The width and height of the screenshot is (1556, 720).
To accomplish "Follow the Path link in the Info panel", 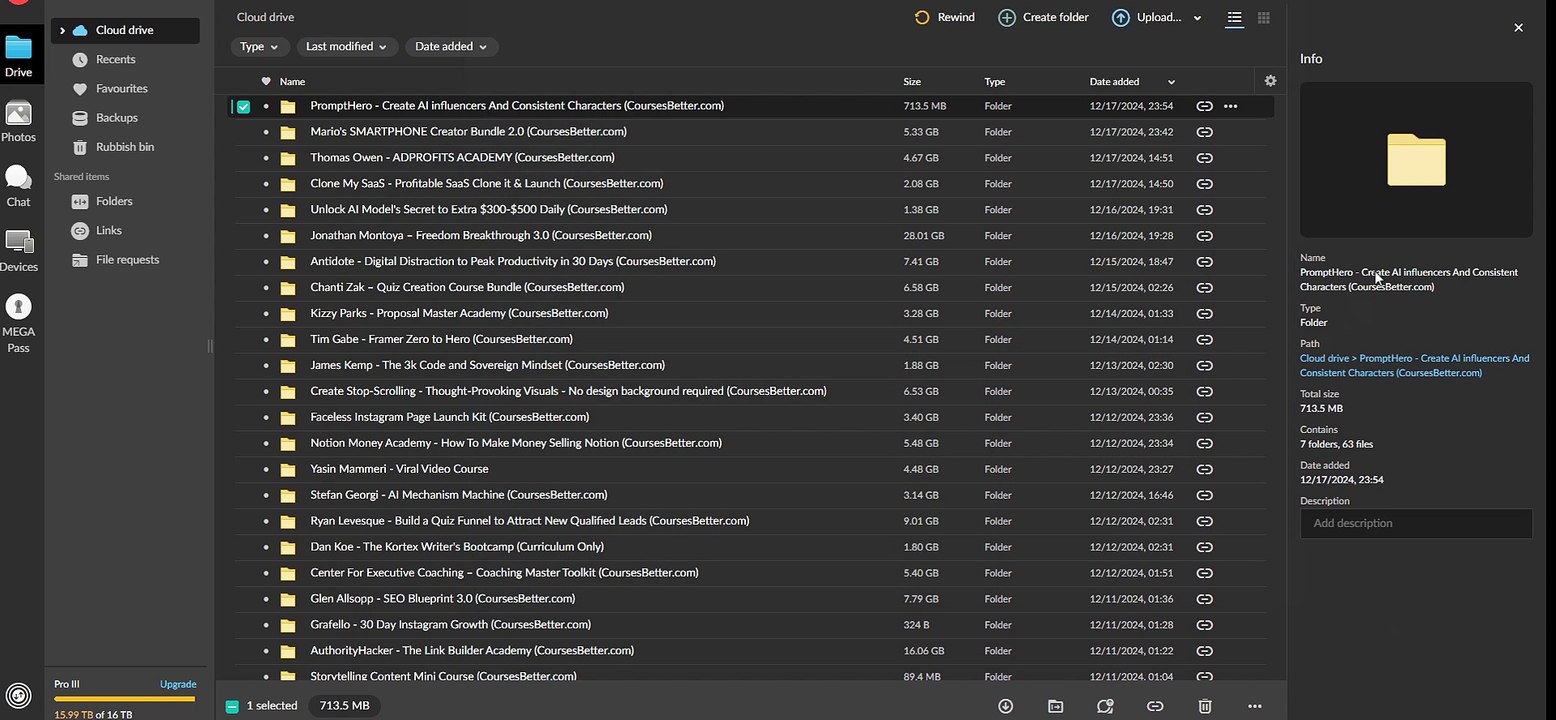I will (1414, 365).
